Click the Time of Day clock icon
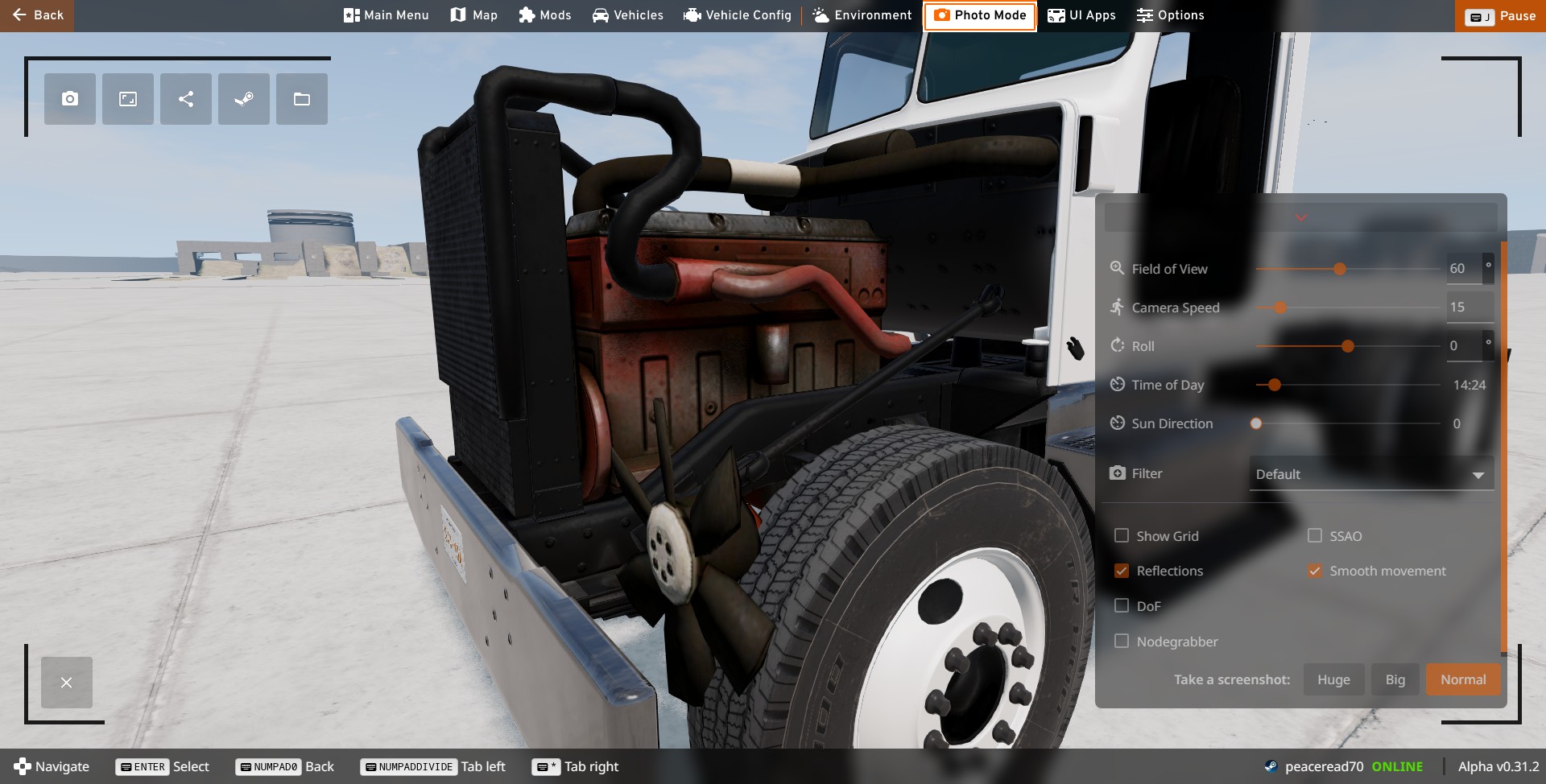 point(1117,384)
